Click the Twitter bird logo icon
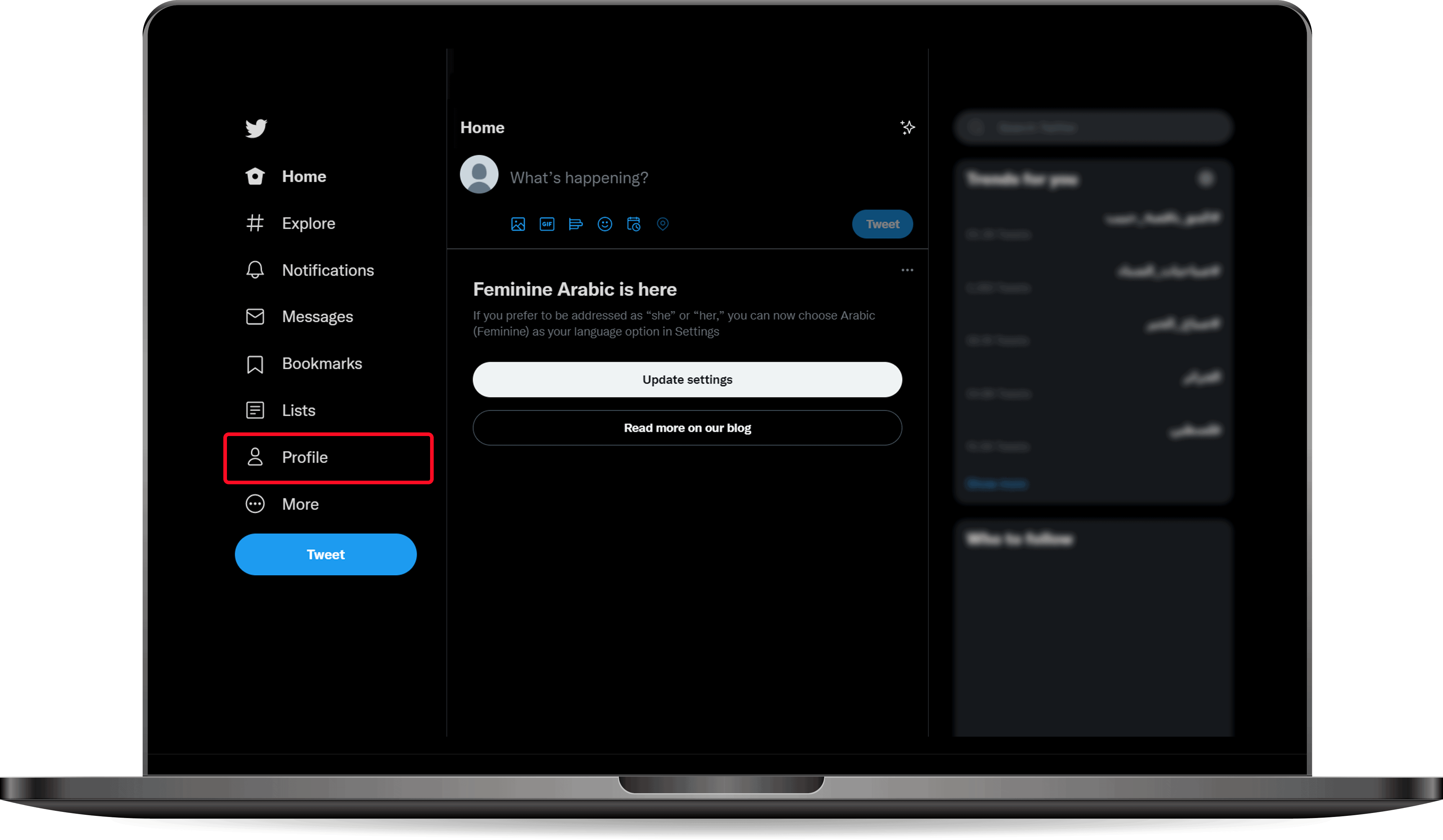Image resolution: width=1443 pixels, height=840 pixels. tap(256, 128)
